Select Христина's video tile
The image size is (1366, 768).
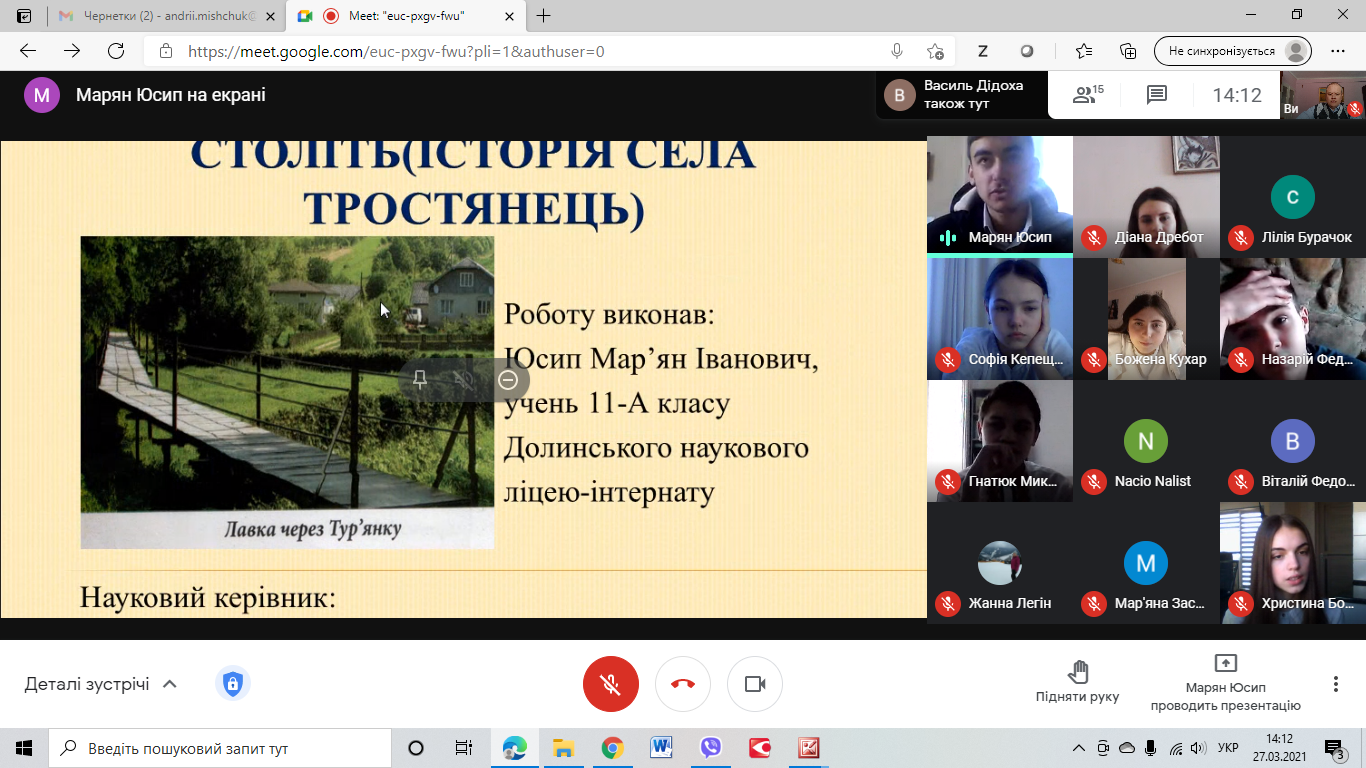(x=1292, y=563)
